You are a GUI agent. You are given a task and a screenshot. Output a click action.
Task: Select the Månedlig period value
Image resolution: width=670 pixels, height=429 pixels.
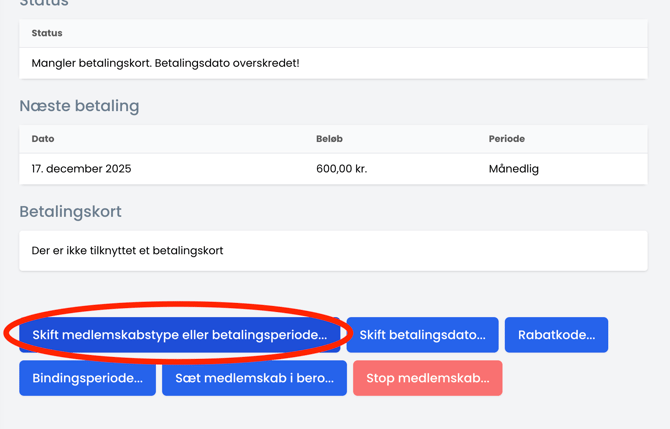click(x=513, y=169)
